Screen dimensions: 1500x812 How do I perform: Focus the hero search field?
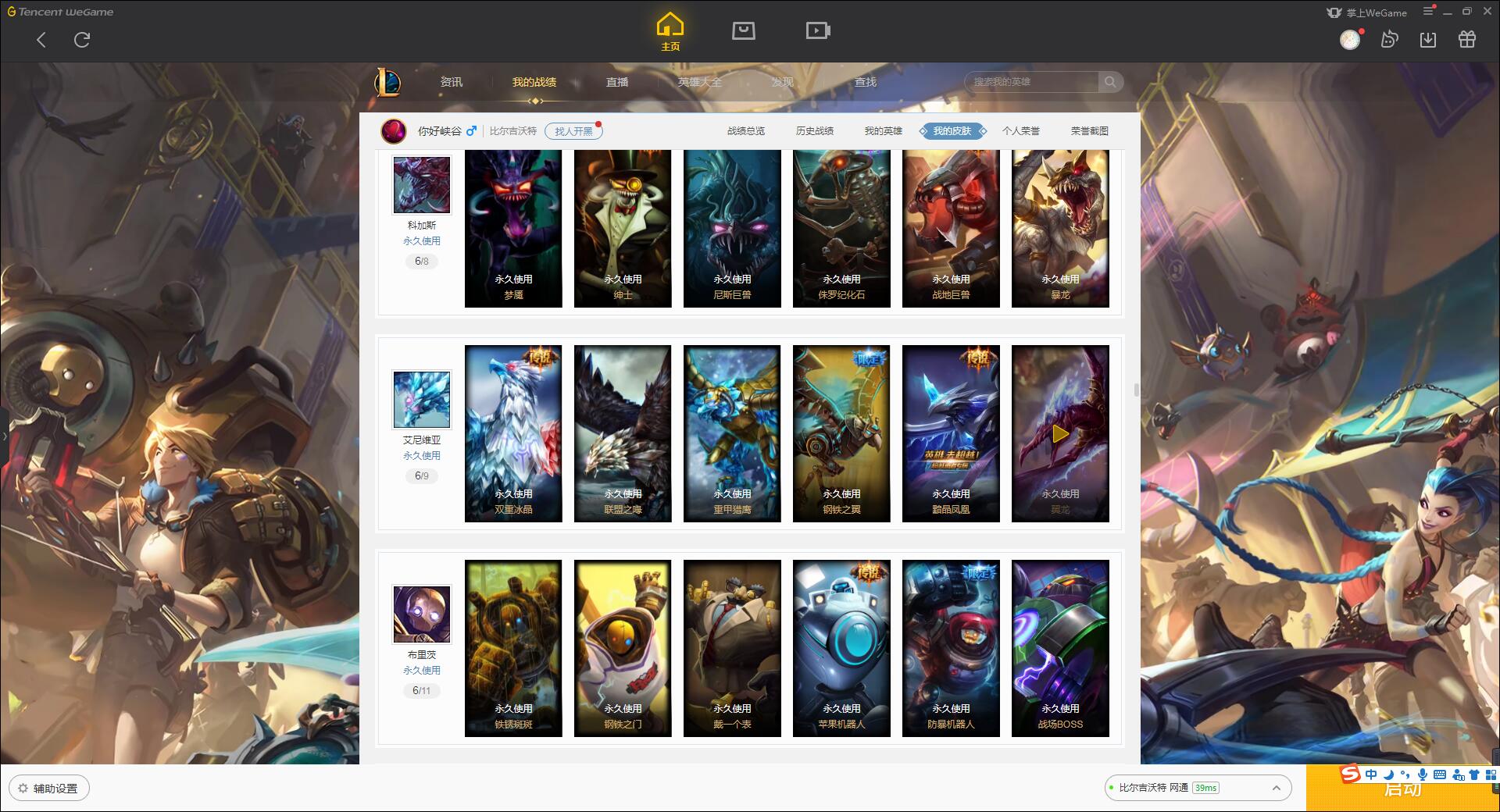click(1031, 82)
